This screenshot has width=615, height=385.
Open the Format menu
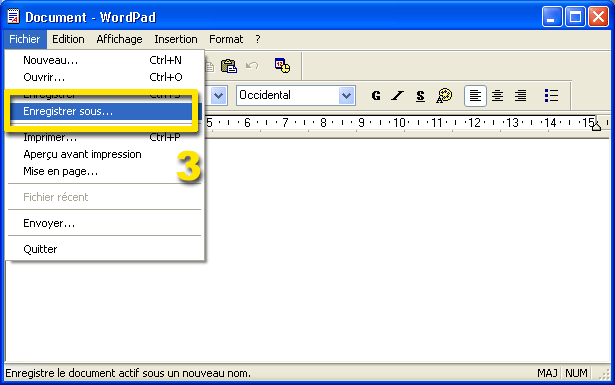(226, 39)
